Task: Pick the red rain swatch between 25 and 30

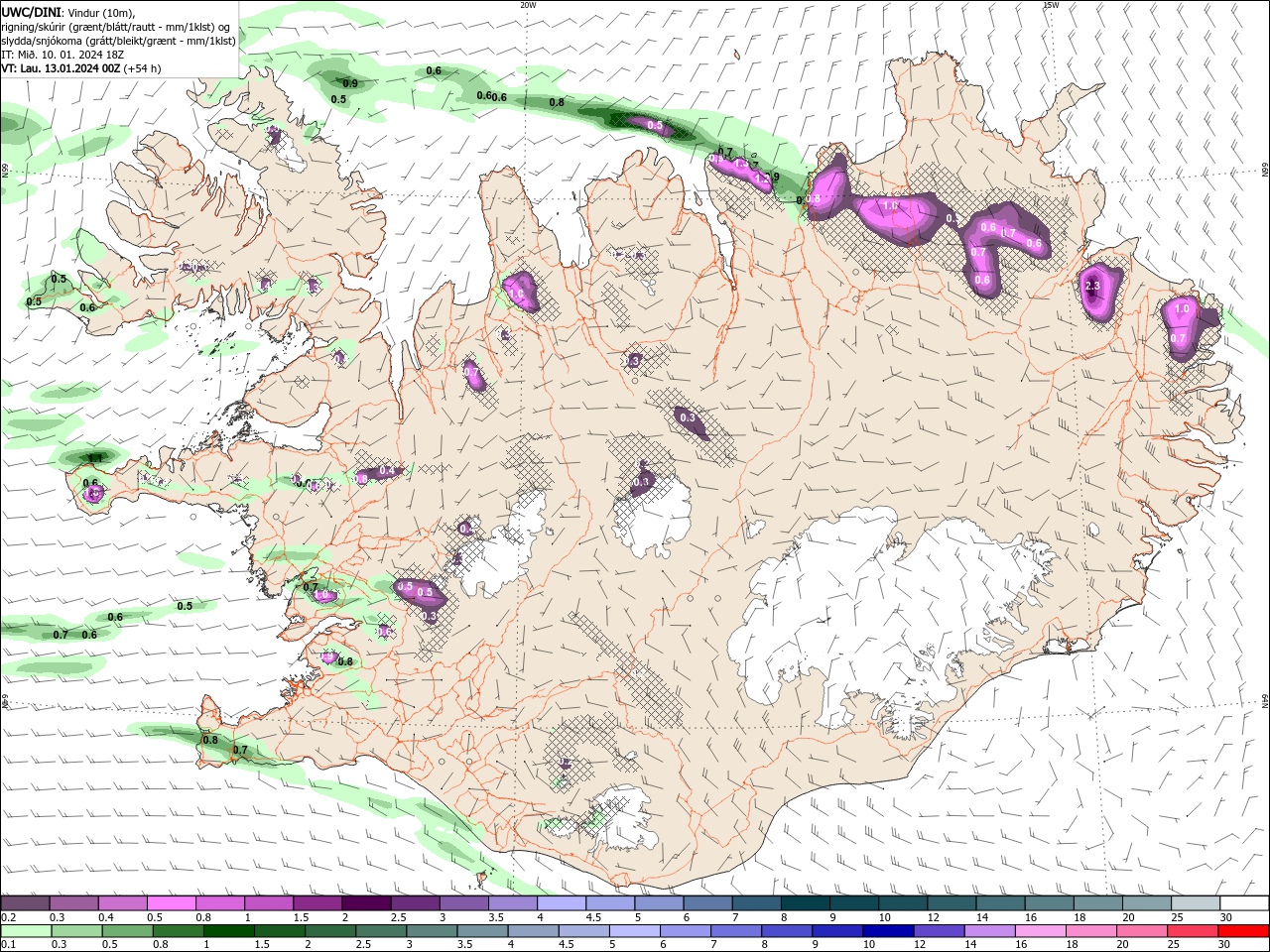Action: [x=1192, y=931]
